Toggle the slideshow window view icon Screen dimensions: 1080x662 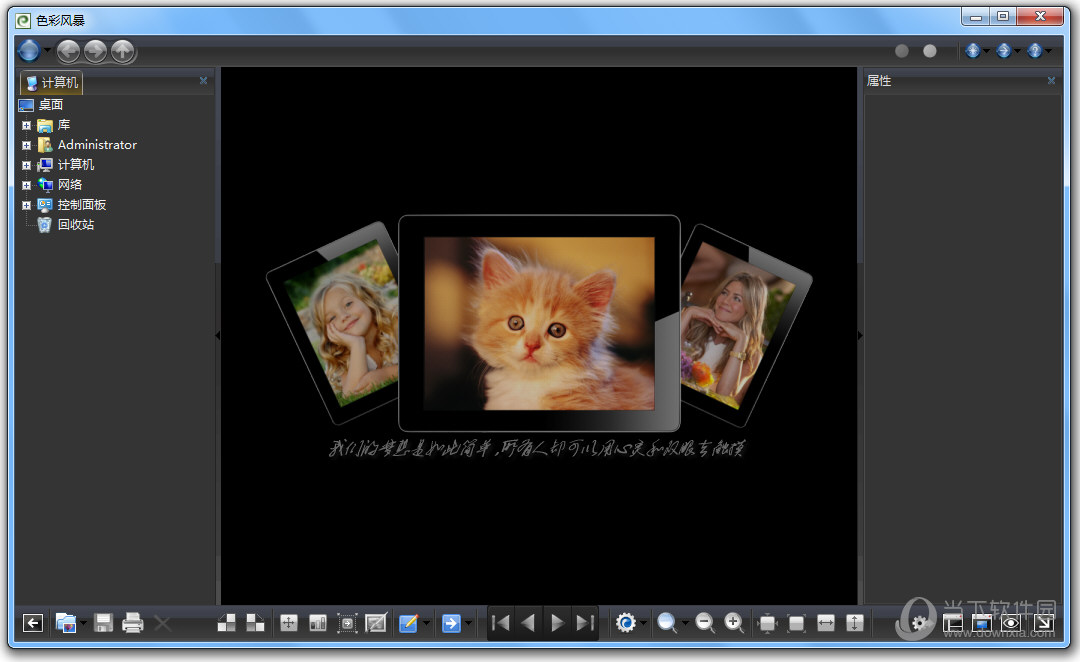point(982,623)
